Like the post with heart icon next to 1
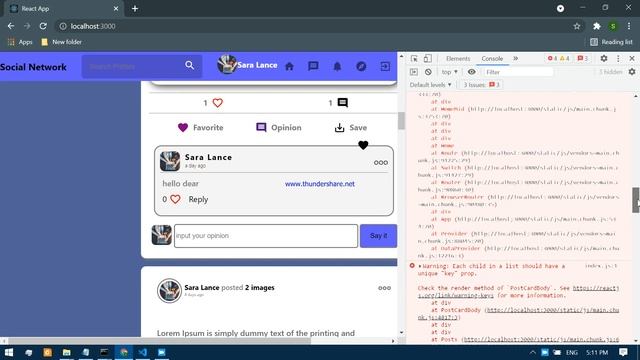The height and width of the screenshot is (360, 640). pyautogui.click(x=218, y=103)
